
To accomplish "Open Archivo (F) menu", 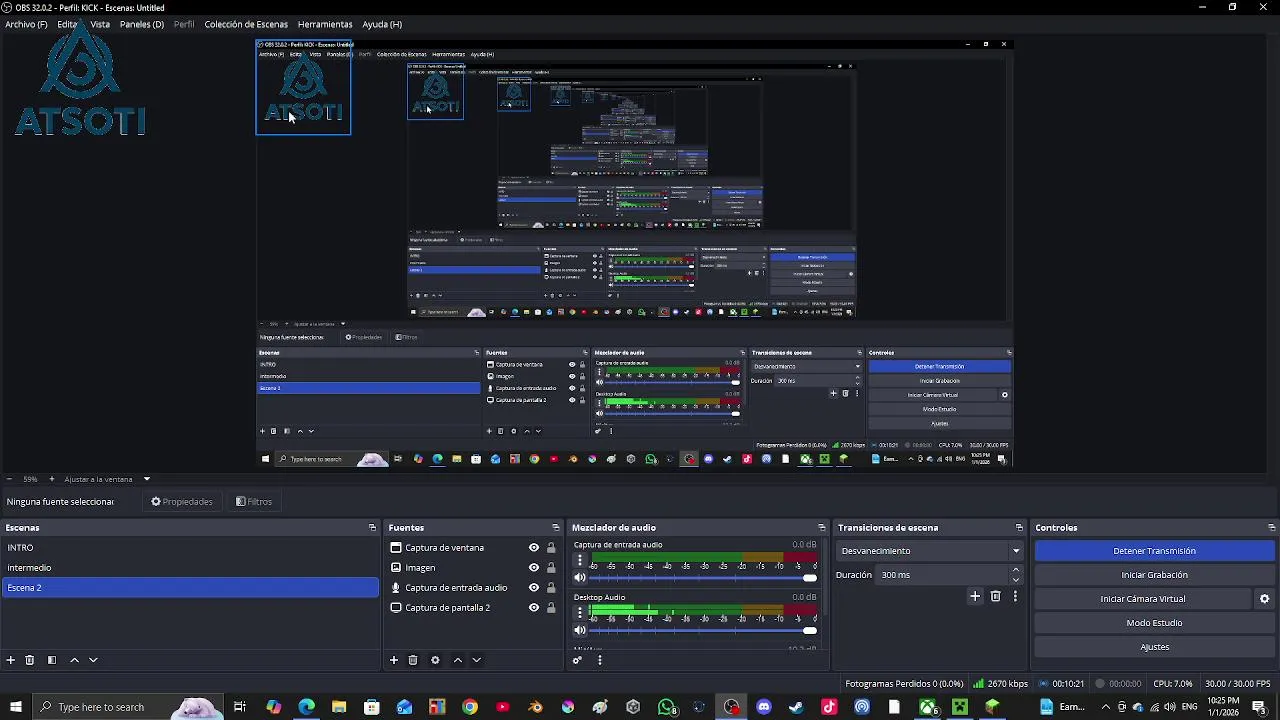I will coord(26,24).
